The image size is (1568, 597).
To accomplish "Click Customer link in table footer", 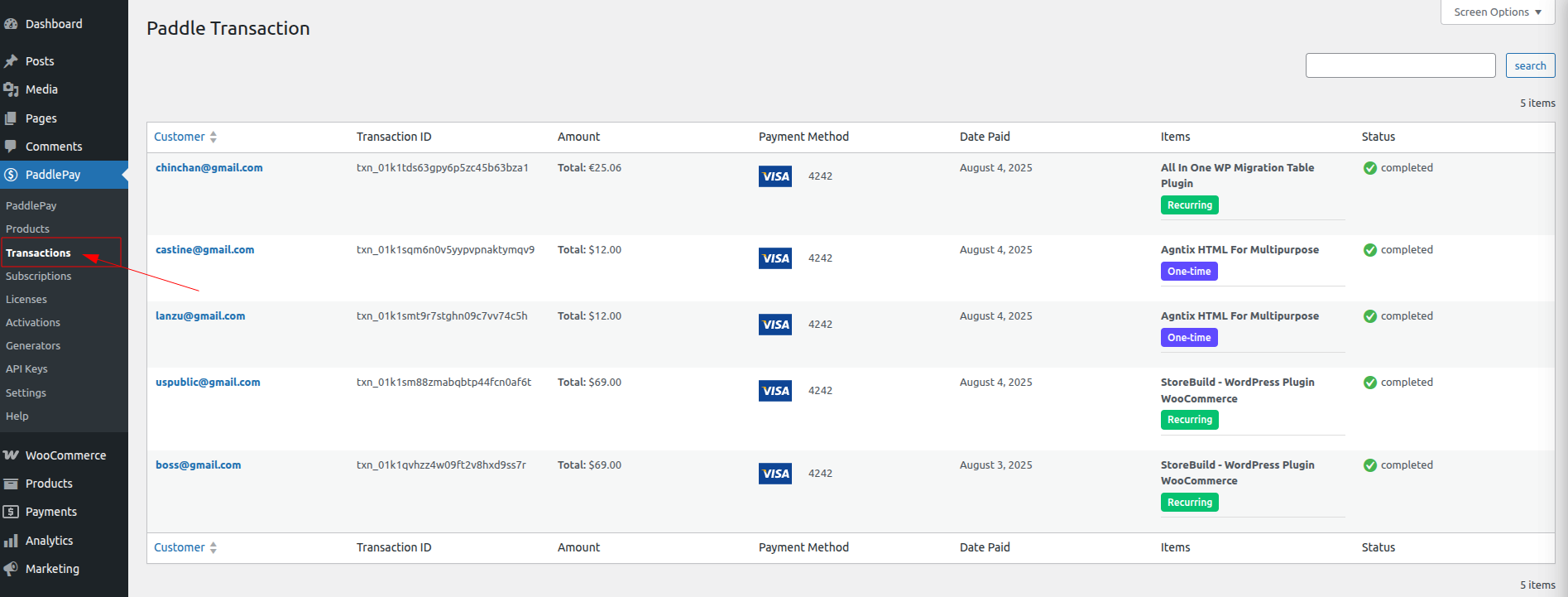I will pyautogui.click(x=180, y=547).
